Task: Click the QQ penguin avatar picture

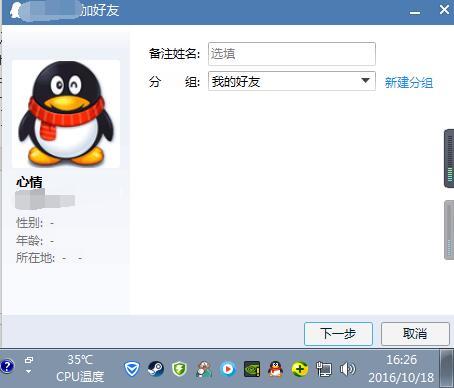Action: pyautogui.click(x=66, y=114)
